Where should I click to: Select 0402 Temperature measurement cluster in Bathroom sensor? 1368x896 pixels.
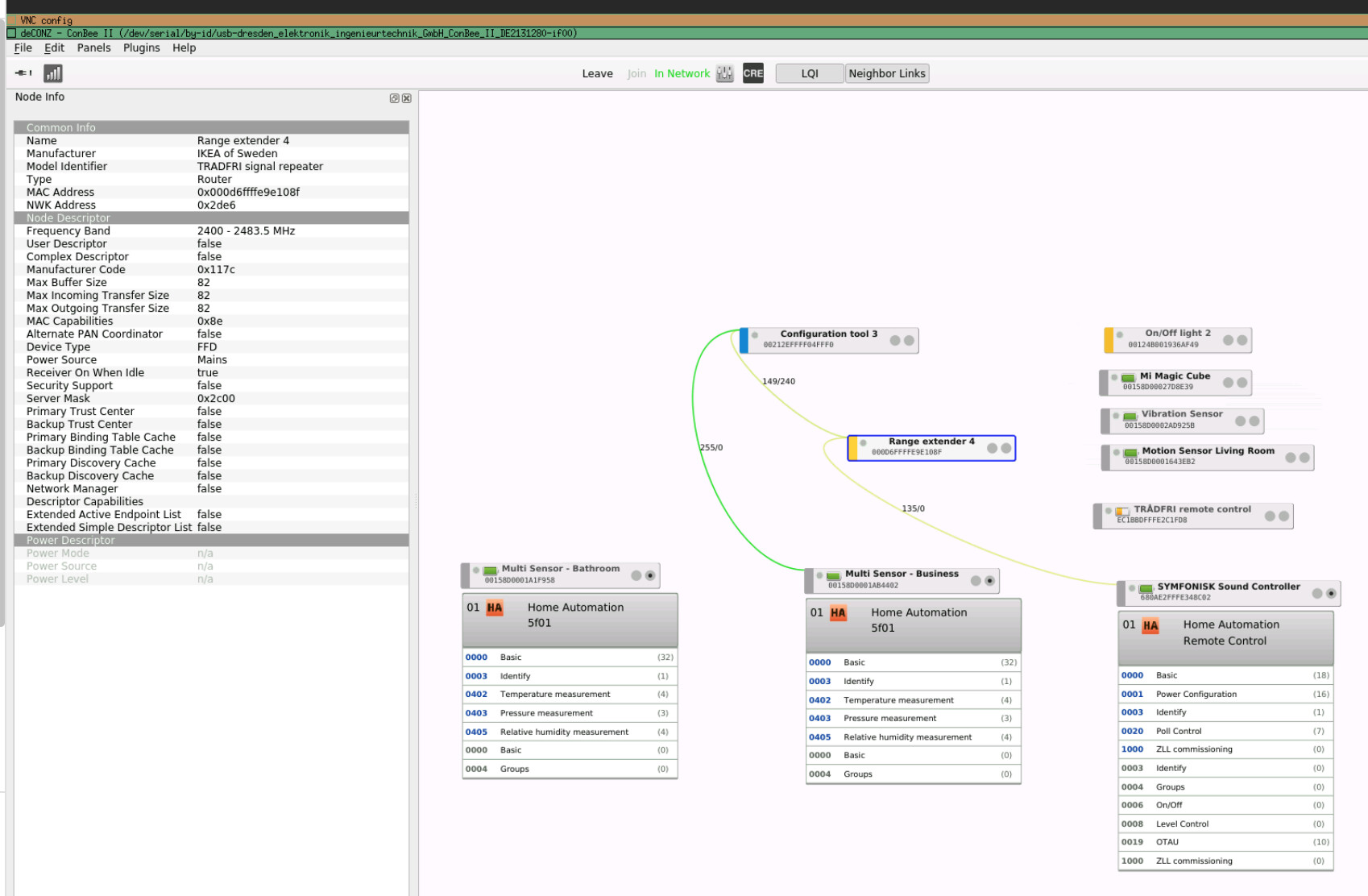click(x=570, y=695)
